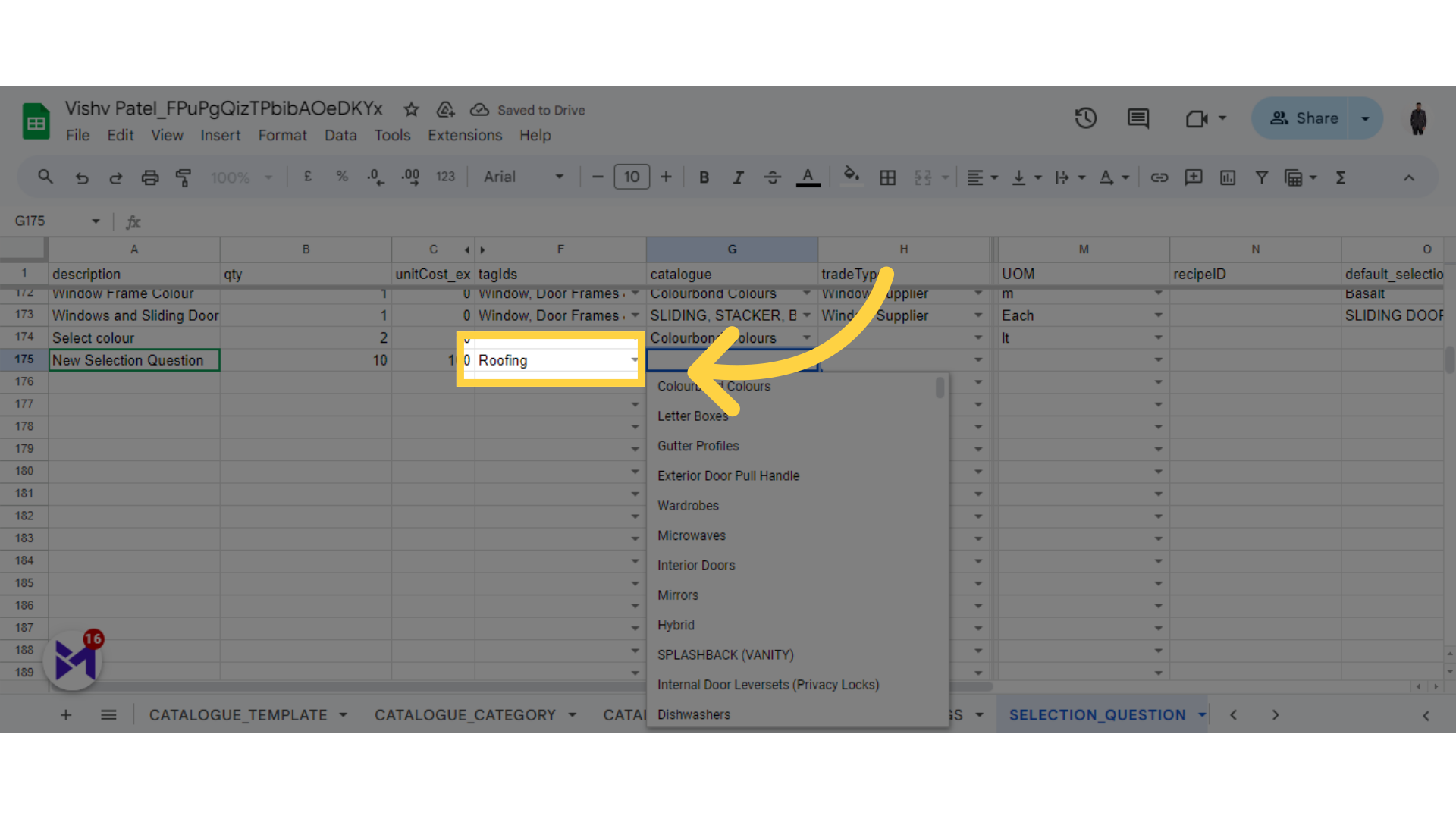The width and height of the screenshot is (1456, 819).
Task: Open the tradeType column H dropdown
Action: [x=978, y=359]
